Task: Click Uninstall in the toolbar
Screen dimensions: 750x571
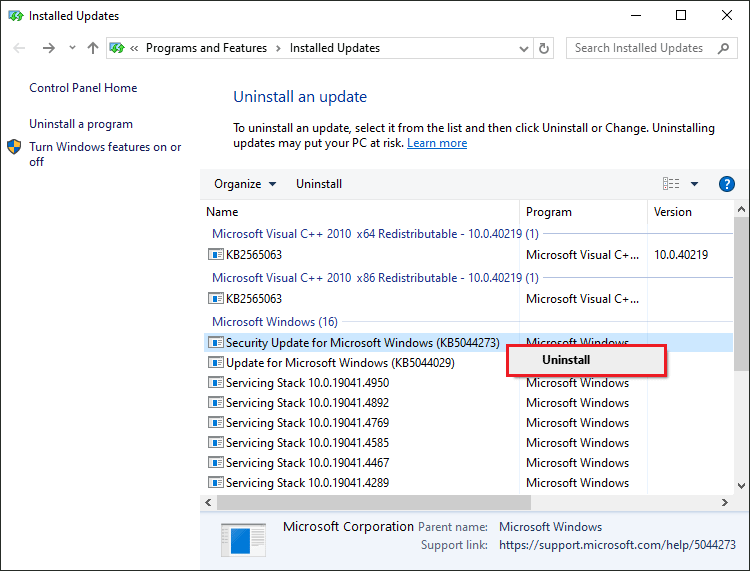Action: pos(319,184)
